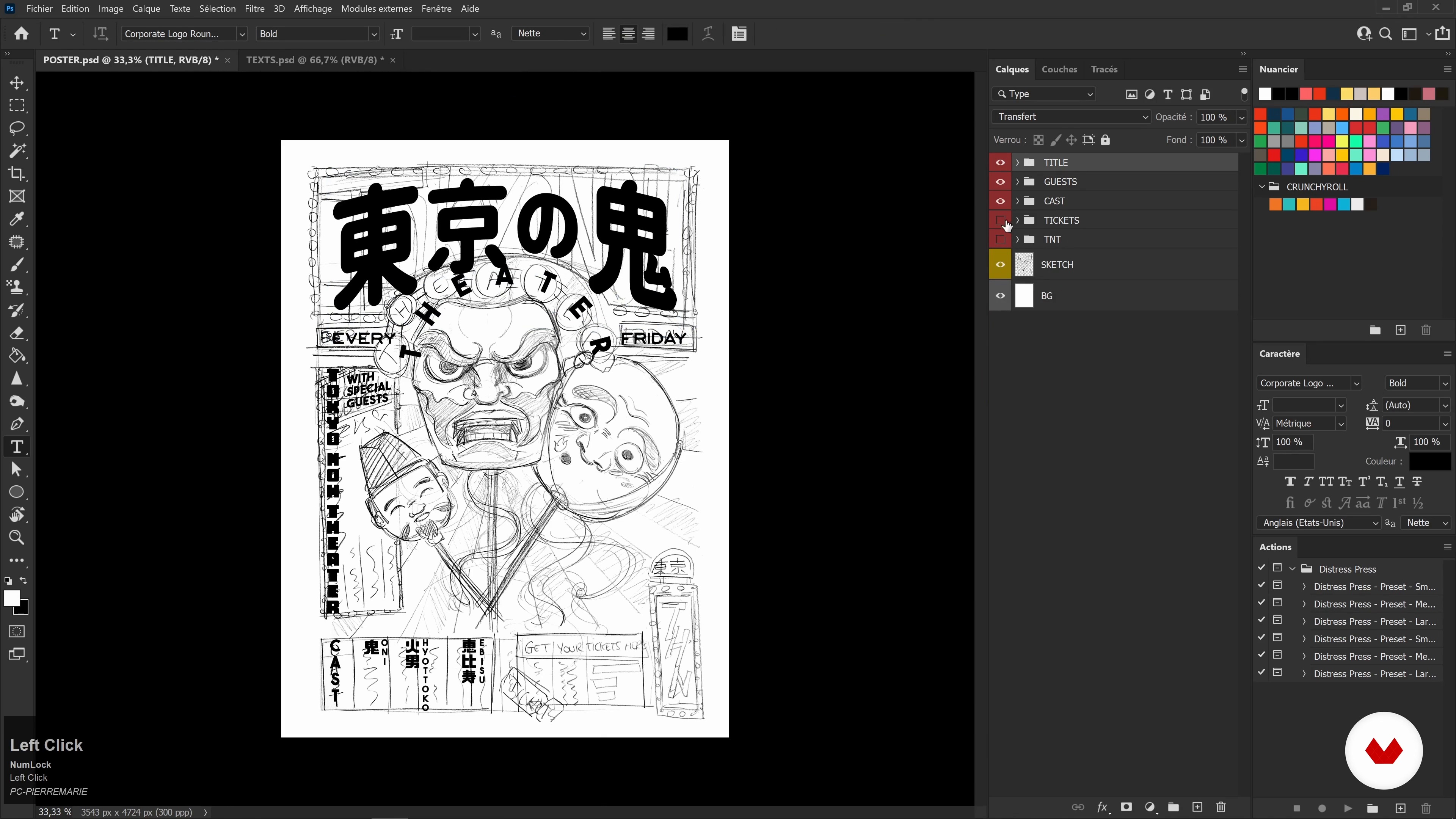The image size is (1456, 819).
Task: Switch to TEXTS.psd document tab
Action: coord(315,60)
